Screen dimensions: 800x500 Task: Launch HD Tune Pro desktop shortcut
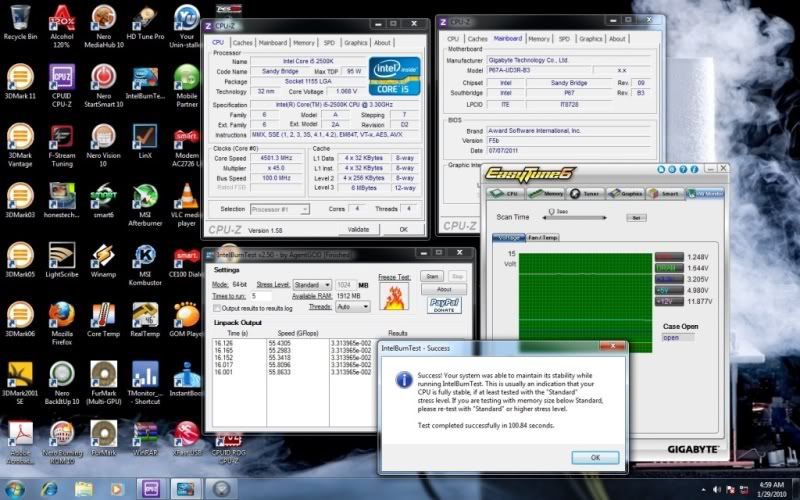click(x=145, y=23)
